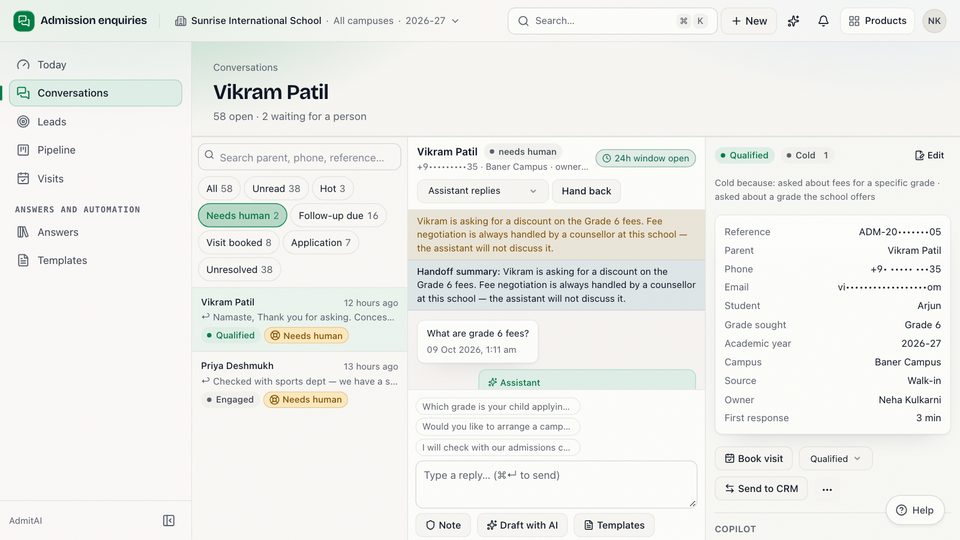Click Search parent, phone, reference field
Screen dimensions: 960x540
(299, 157)
